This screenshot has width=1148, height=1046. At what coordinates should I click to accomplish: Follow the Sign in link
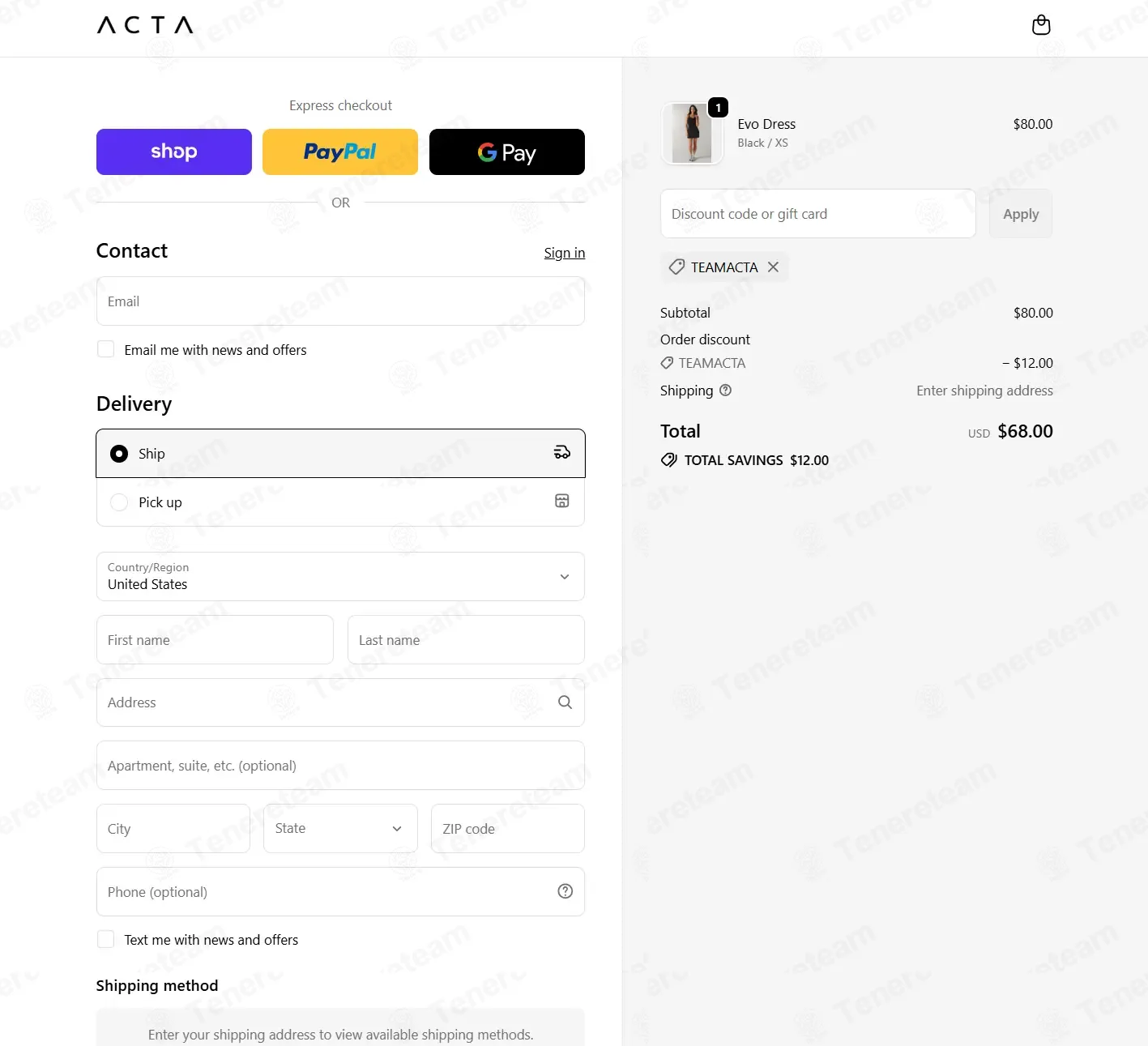point(565,253)
